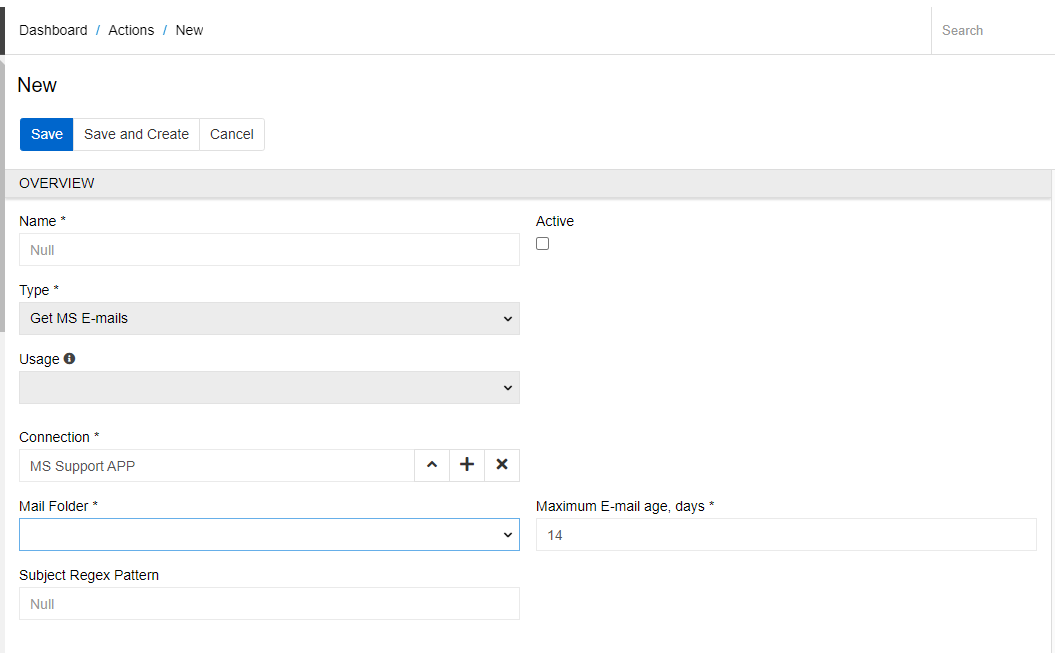Clear the Connection with X icon
This screenshot has width=1055, height=653.
click(x=502, y=465)
